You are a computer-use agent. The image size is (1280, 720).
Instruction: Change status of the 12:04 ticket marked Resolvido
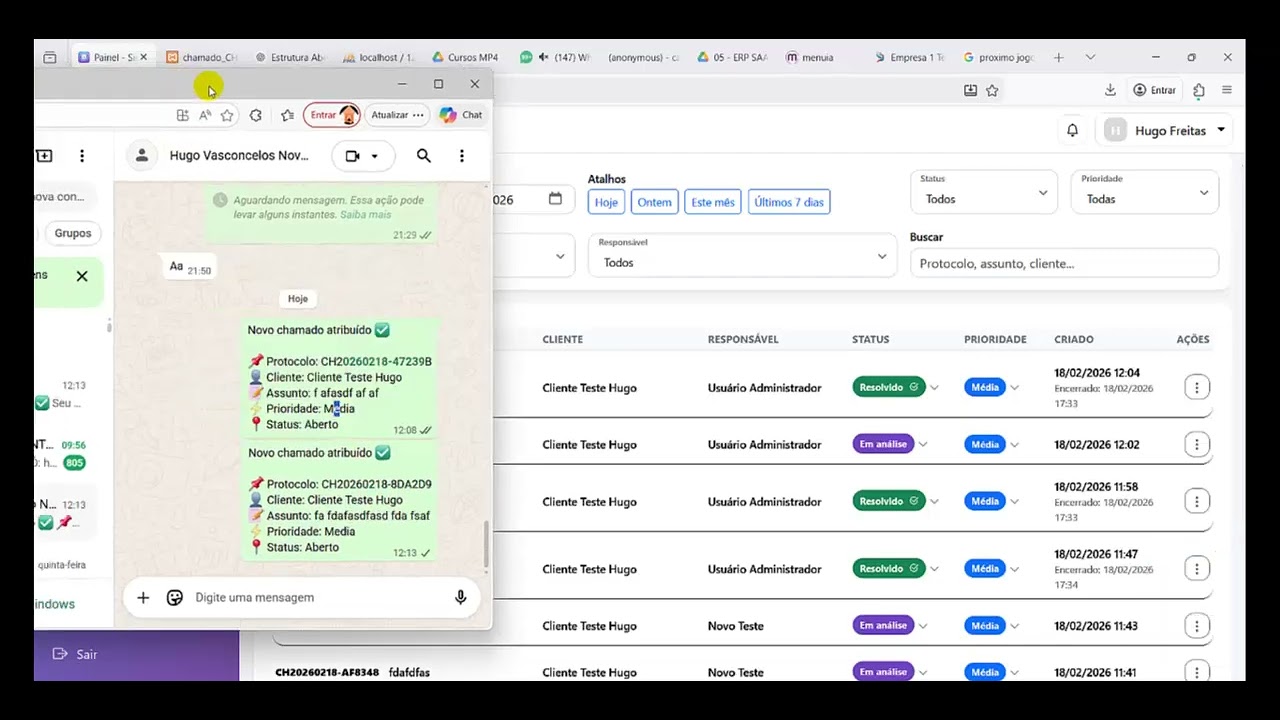coord(896,387)
